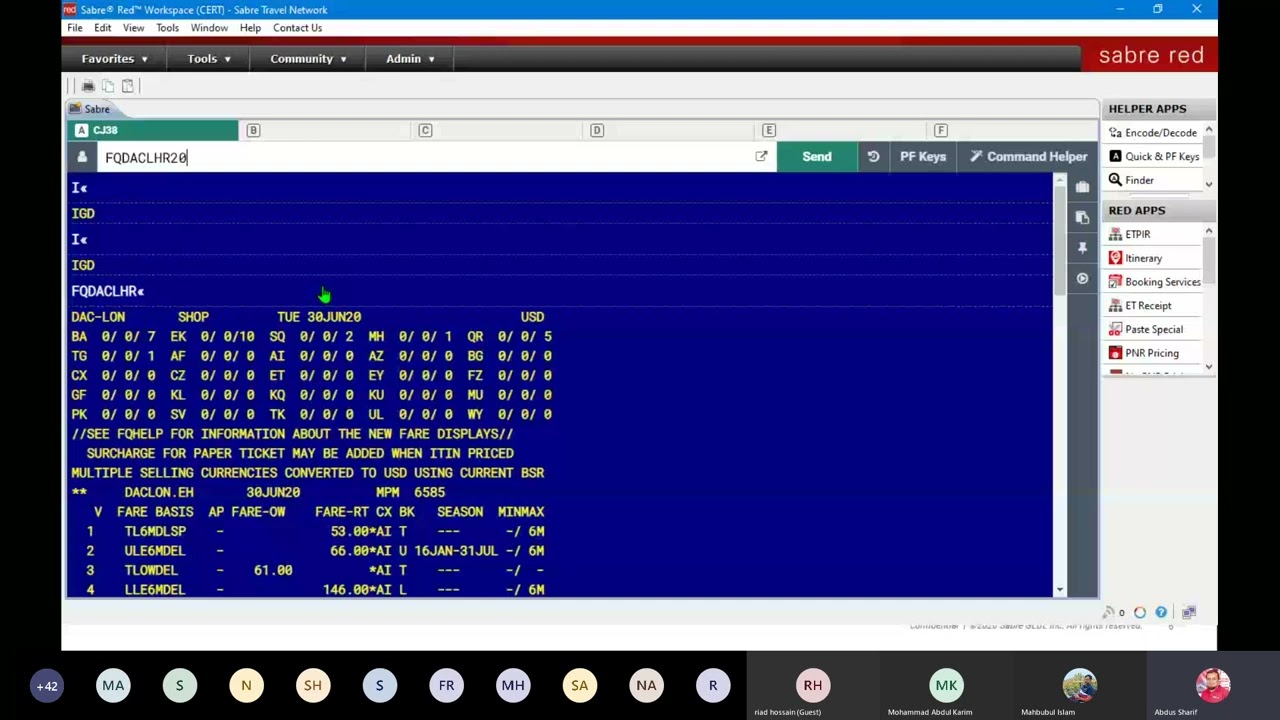Click the broadcast signal notifications status icon
The width and height of the screenshot is (1280, 720).
tap(1108, 612)
